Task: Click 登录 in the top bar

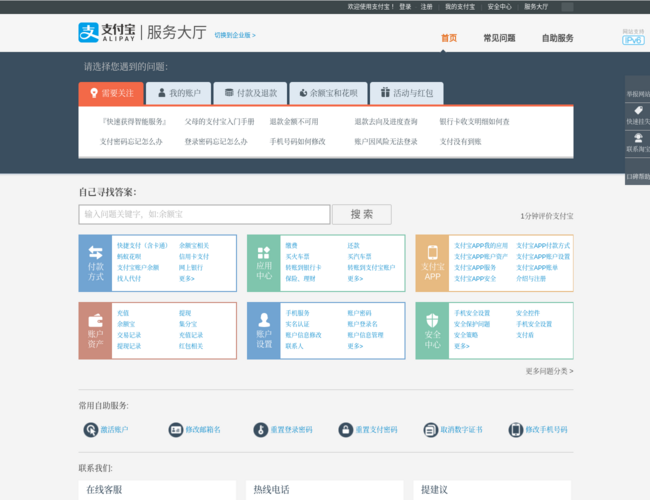Action: click(x=405, y=7)
